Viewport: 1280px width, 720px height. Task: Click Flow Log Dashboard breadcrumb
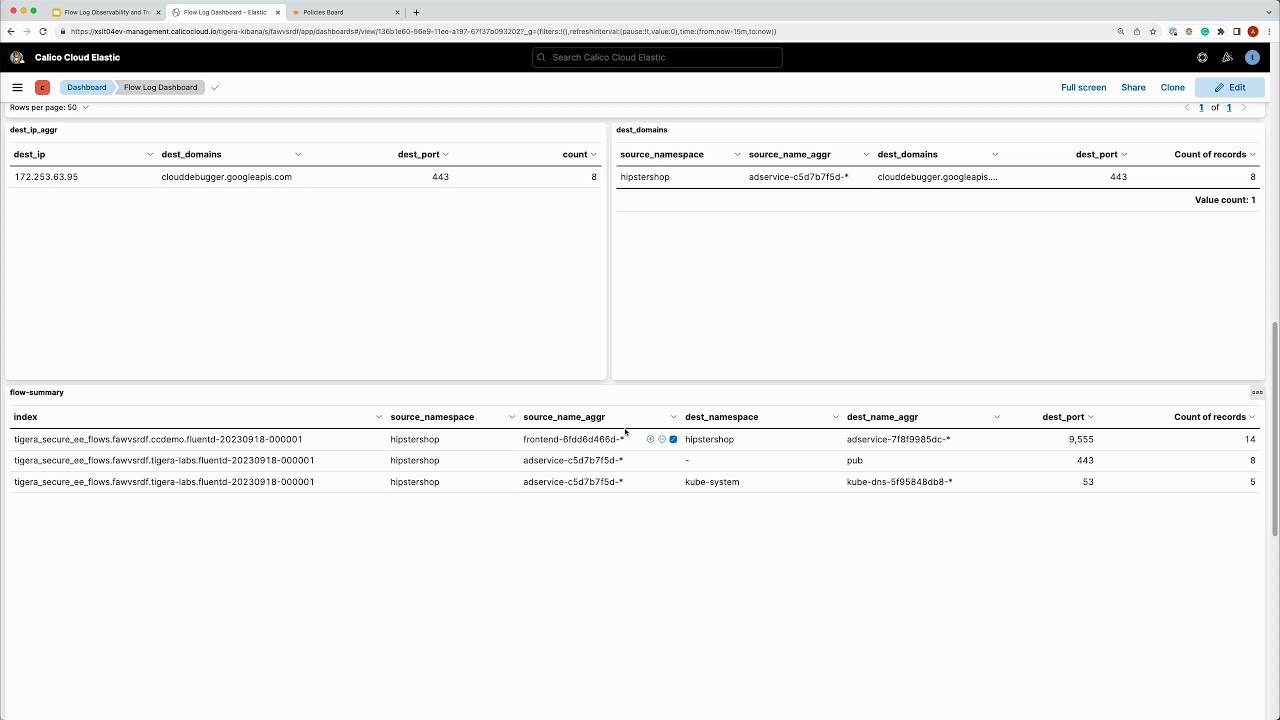coord(160,87)
